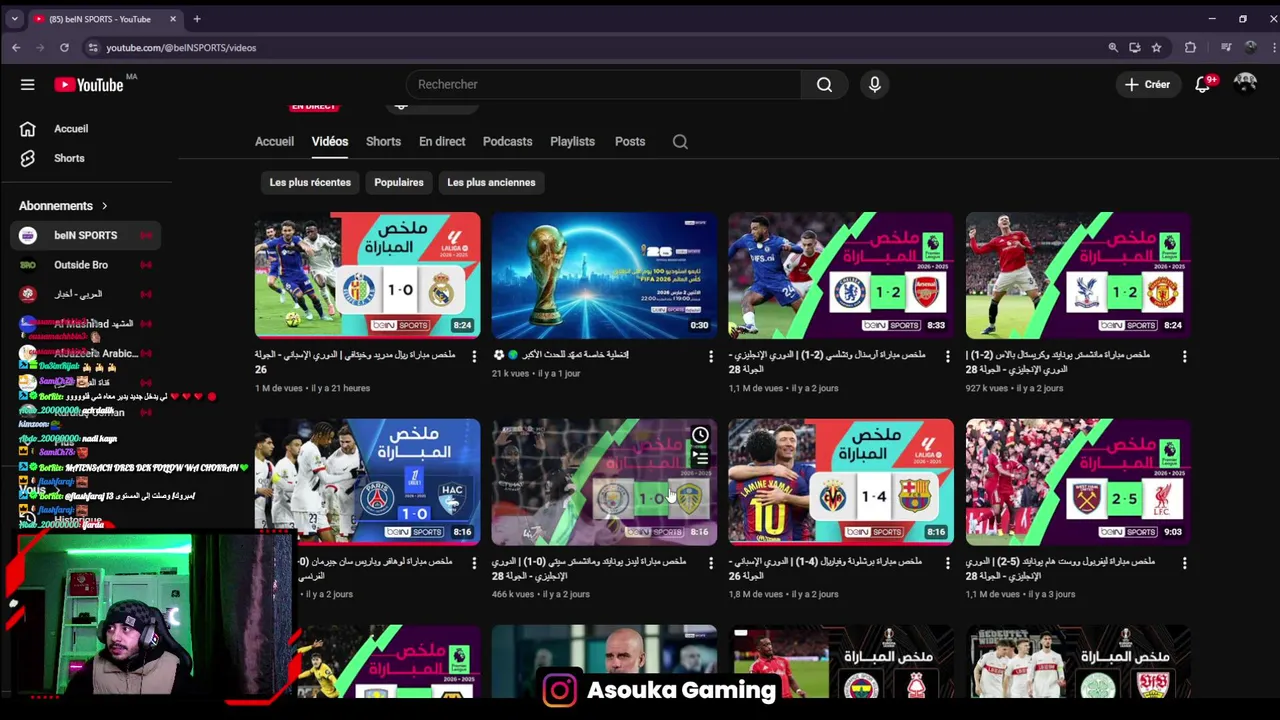Click the browser zoom magnifier icon
The image size is (1280, 720).
click(1113, 47)
